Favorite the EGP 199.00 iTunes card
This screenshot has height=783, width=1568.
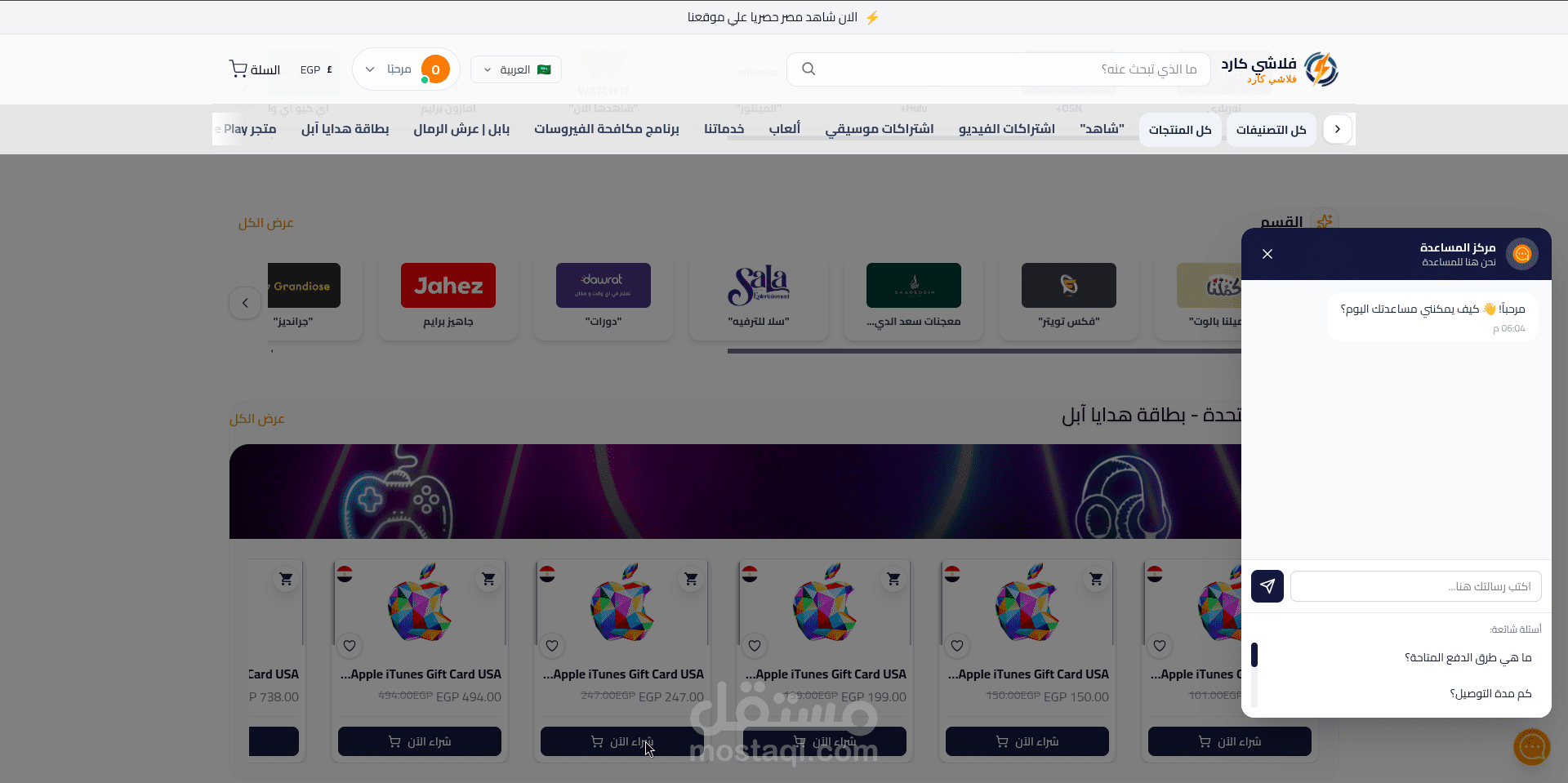(755, 646)
